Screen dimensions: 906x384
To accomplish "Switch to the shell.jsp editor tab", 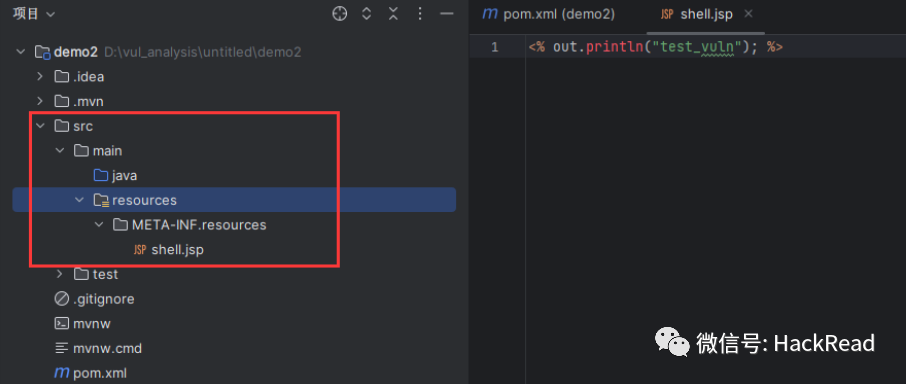I will [706, 14].
